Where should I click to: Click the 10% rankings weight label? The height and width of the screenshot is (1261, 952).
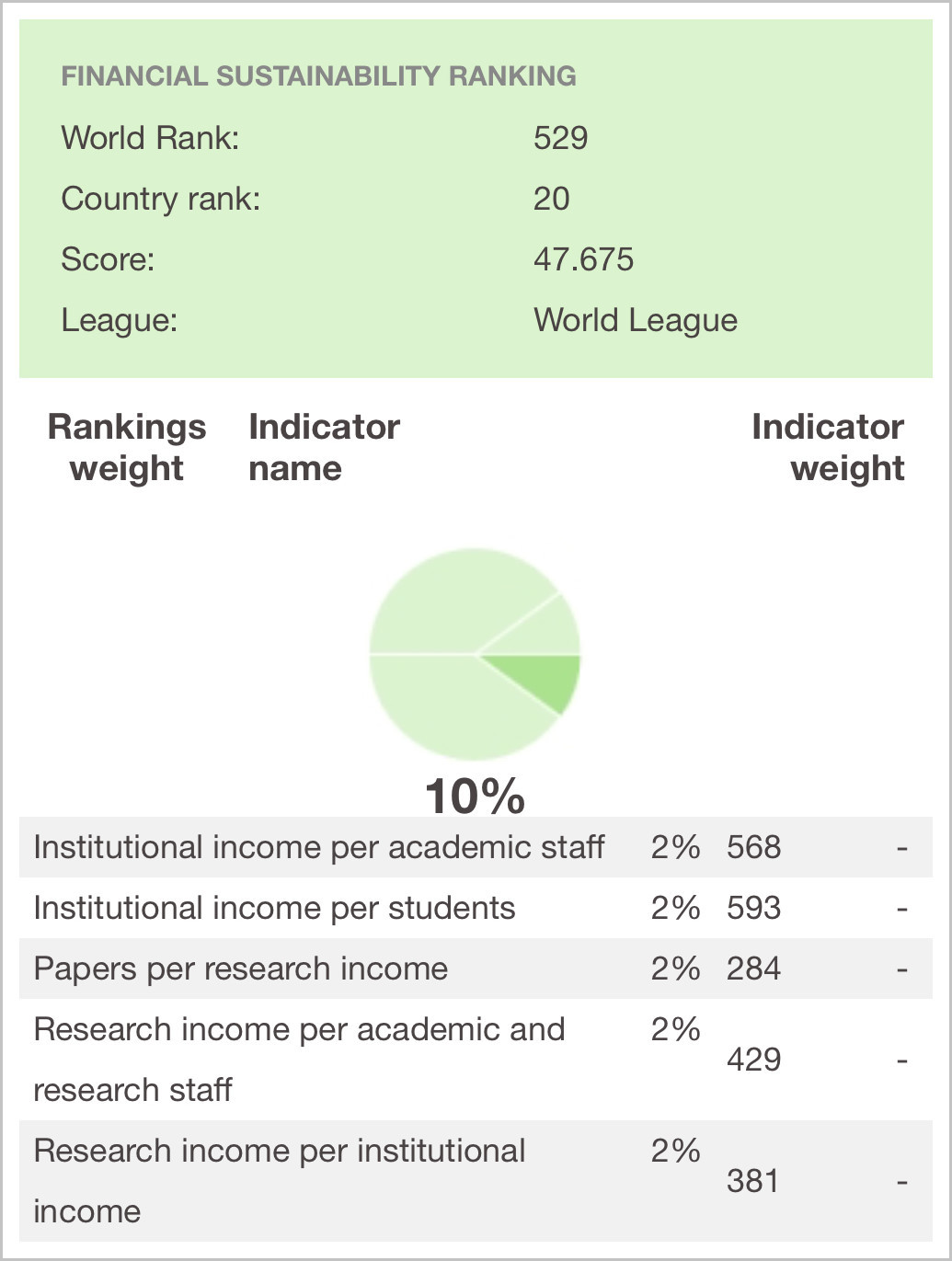point(475,796)
